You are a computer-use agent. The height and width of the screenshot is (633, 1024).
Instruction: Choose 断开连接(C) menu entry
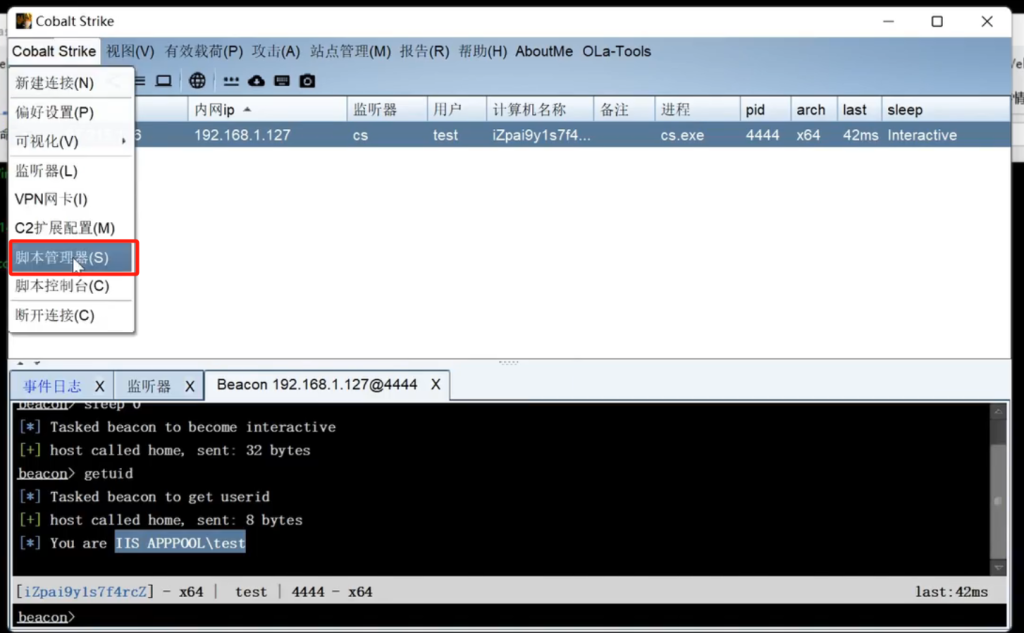coord(72,316)
